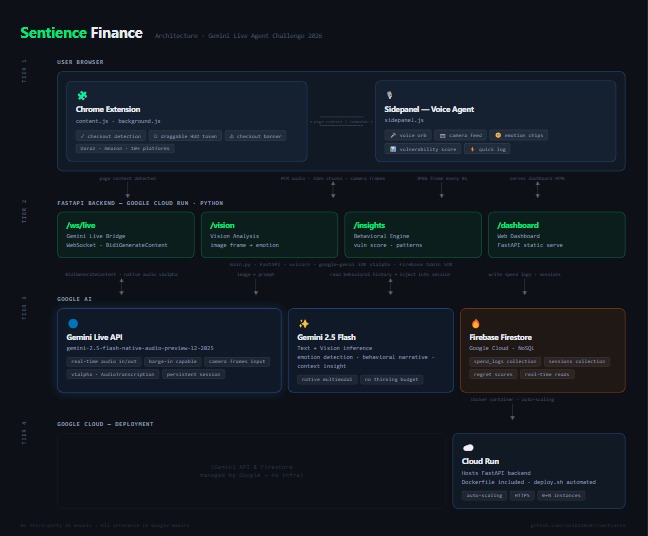The width and height of the screenshot is (648, 536).
Task: Select the /insights endpoint card
Action: (413, 235)
